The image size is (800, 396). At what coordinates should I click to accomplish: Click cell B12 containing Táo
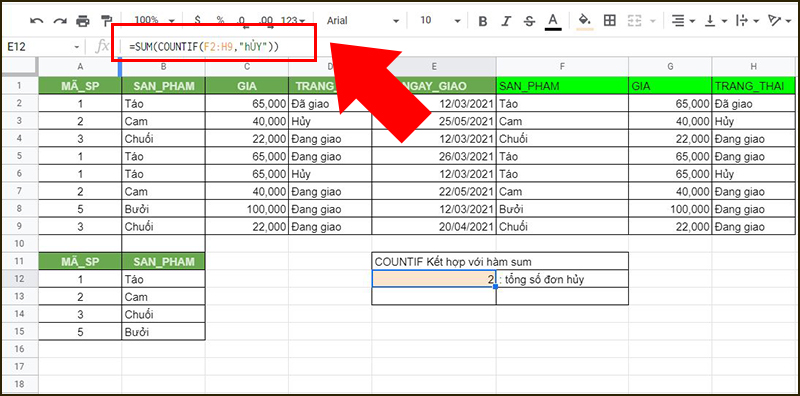pos(164,279)
